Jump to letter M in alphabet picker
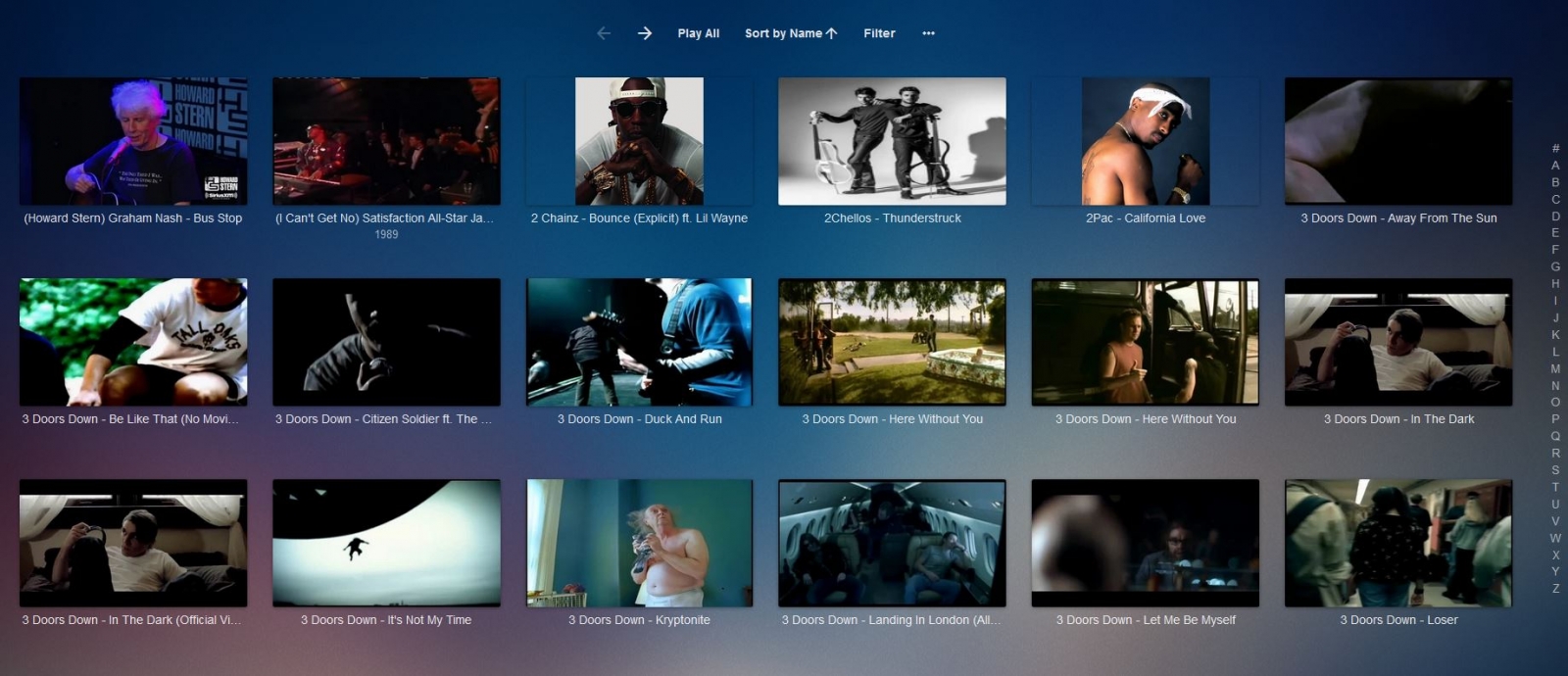The height and width of the screenshot is (676, 1568). point(1555,368)
